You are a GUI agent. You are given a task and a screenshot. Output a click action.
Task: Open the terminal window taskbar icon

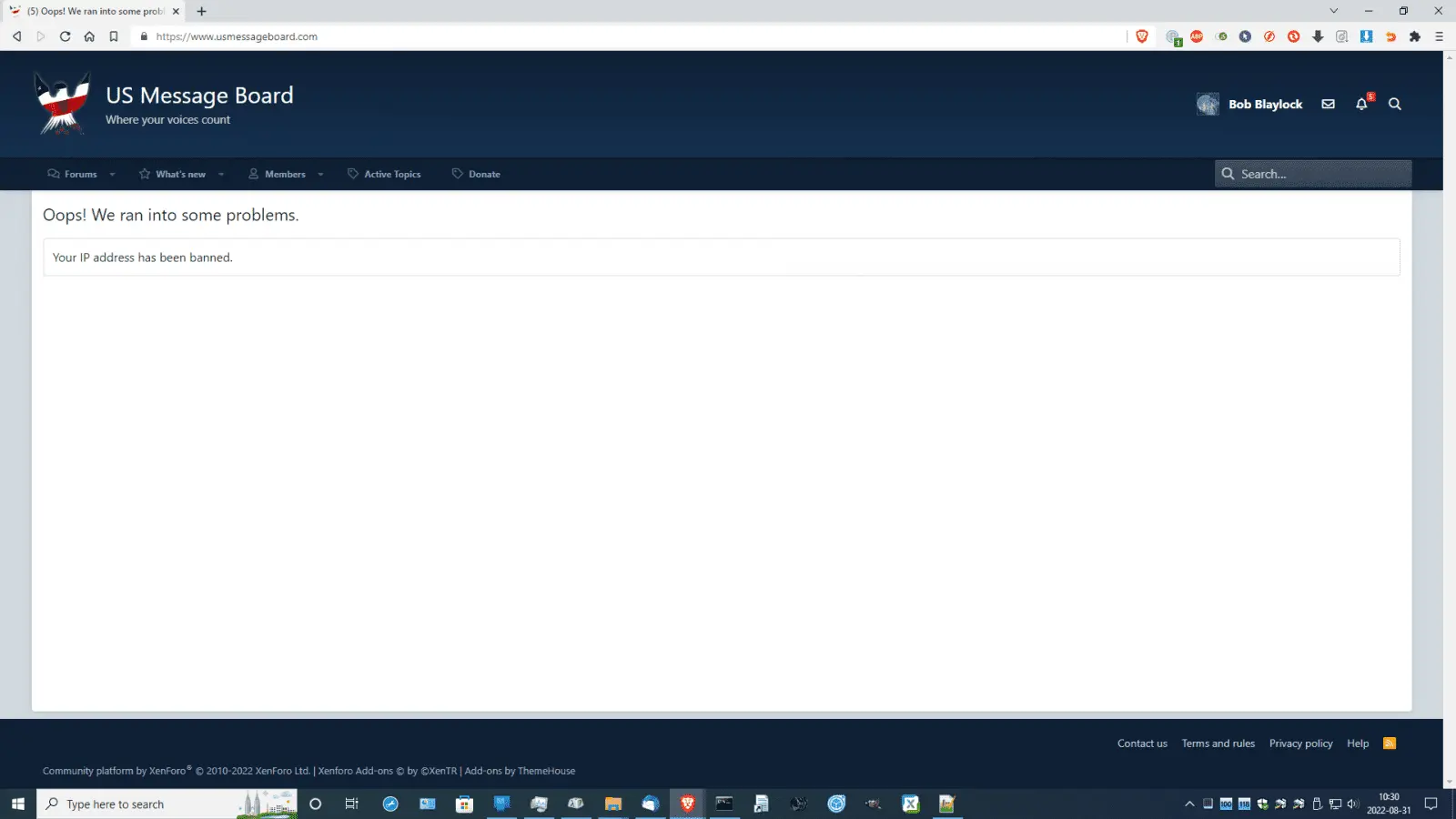click(x=724, y=804)
